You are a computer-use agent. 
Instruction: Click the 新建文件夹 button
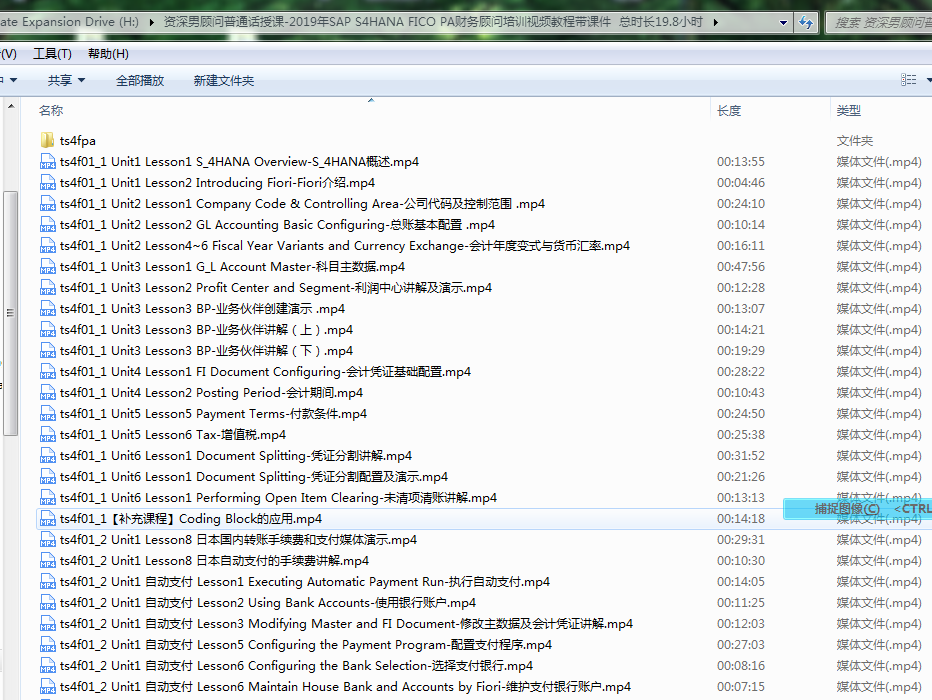coord(224,80)
